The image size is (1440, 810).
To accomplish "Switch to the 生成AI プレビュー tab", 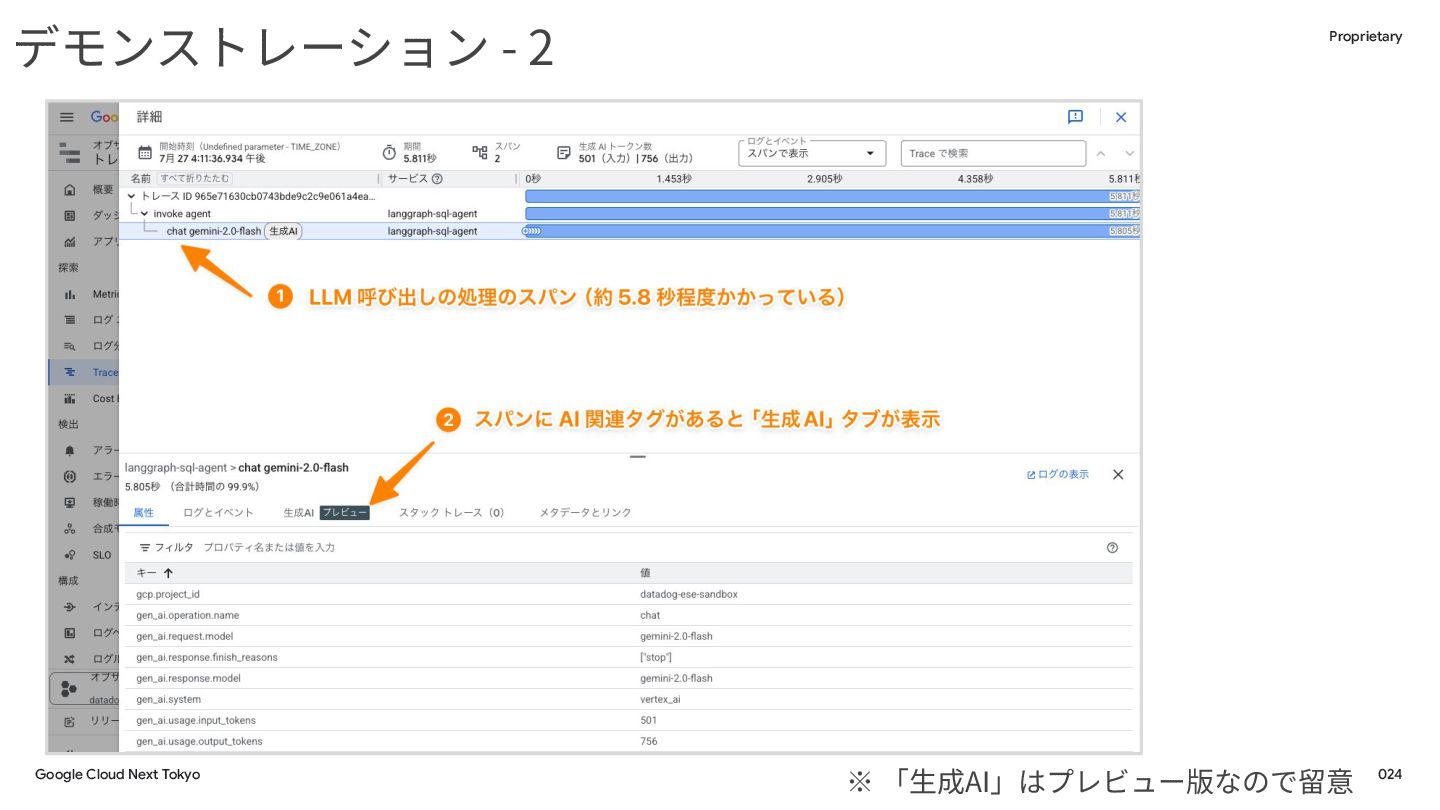I will [326, 512].
